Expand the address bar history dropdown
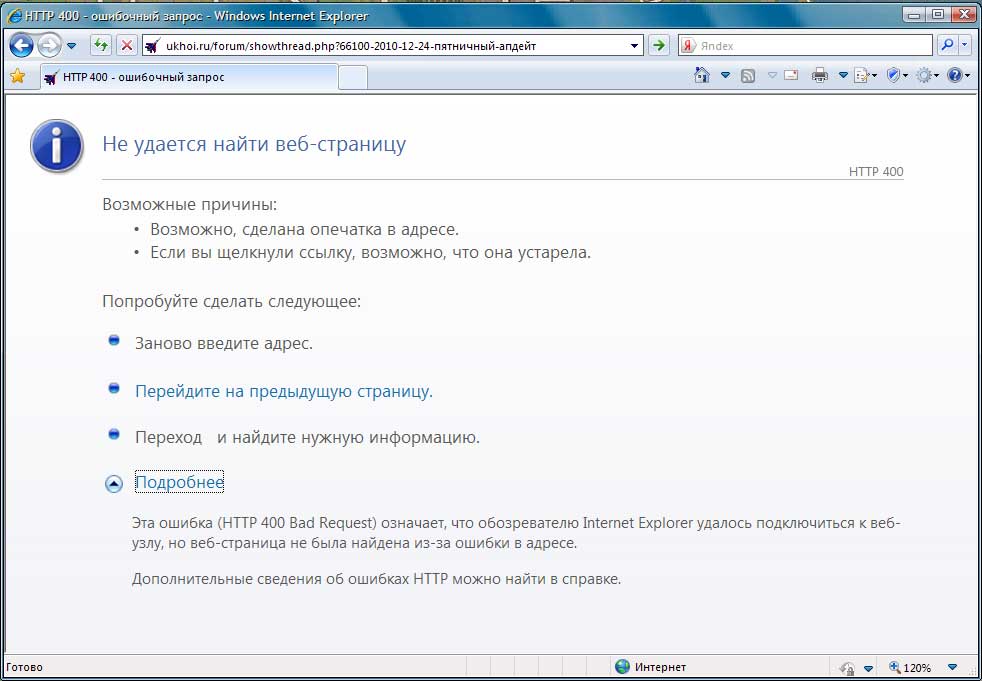Screen dimensions: 982x681 (634, 46)
